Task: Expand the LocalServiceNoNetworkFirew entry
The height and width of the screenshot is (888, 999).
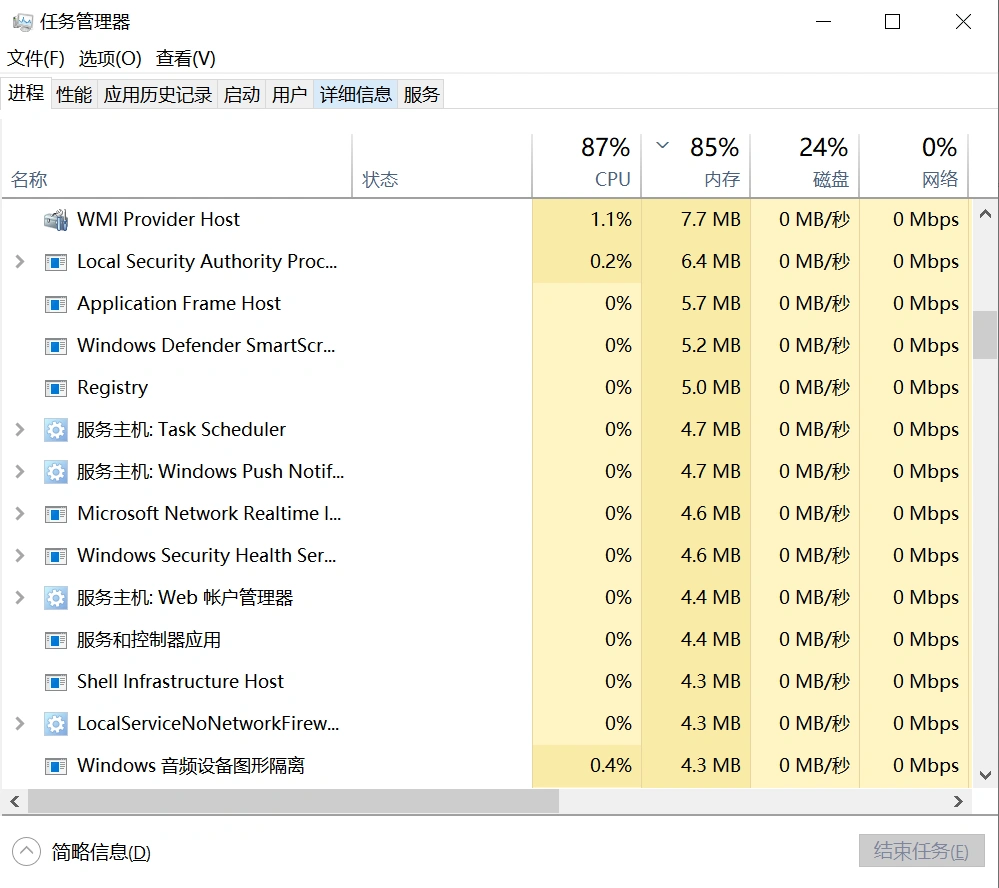Action: point(20,723)
